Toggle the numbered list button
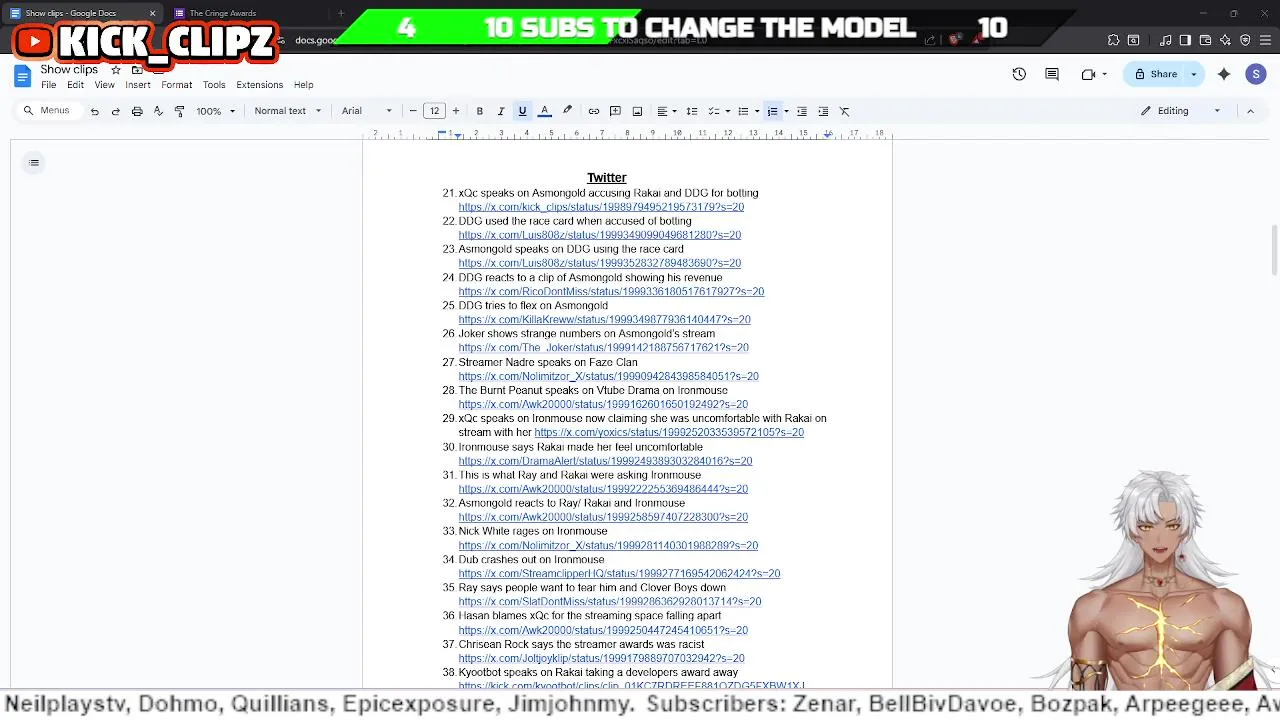1280x720 pixels. pos(772,111)
